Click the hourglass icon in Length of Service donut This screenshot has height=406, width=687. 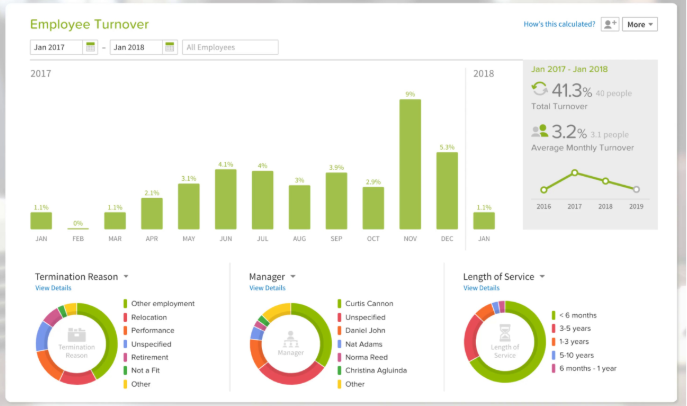click(505, 332)
